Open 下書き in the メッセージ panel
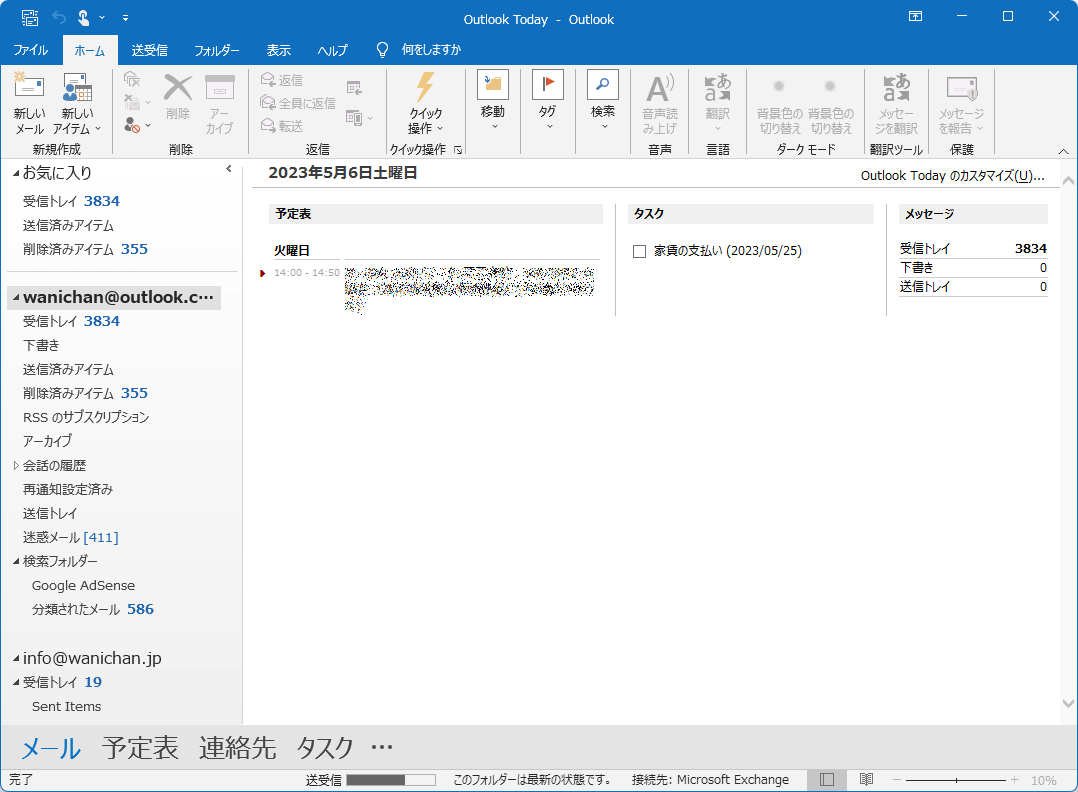 [916, 268]
